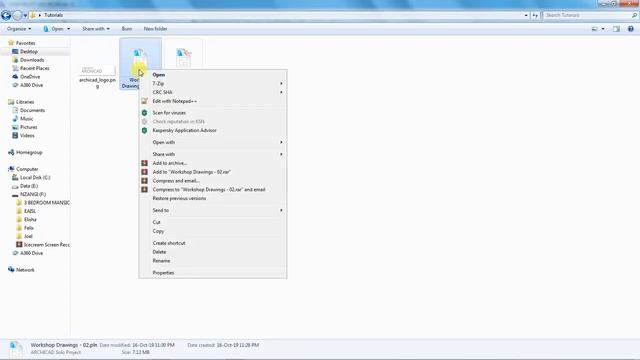640x360 pixels.
Task: Toggle the preview pane icon
Action: click(x=616, y=29)
